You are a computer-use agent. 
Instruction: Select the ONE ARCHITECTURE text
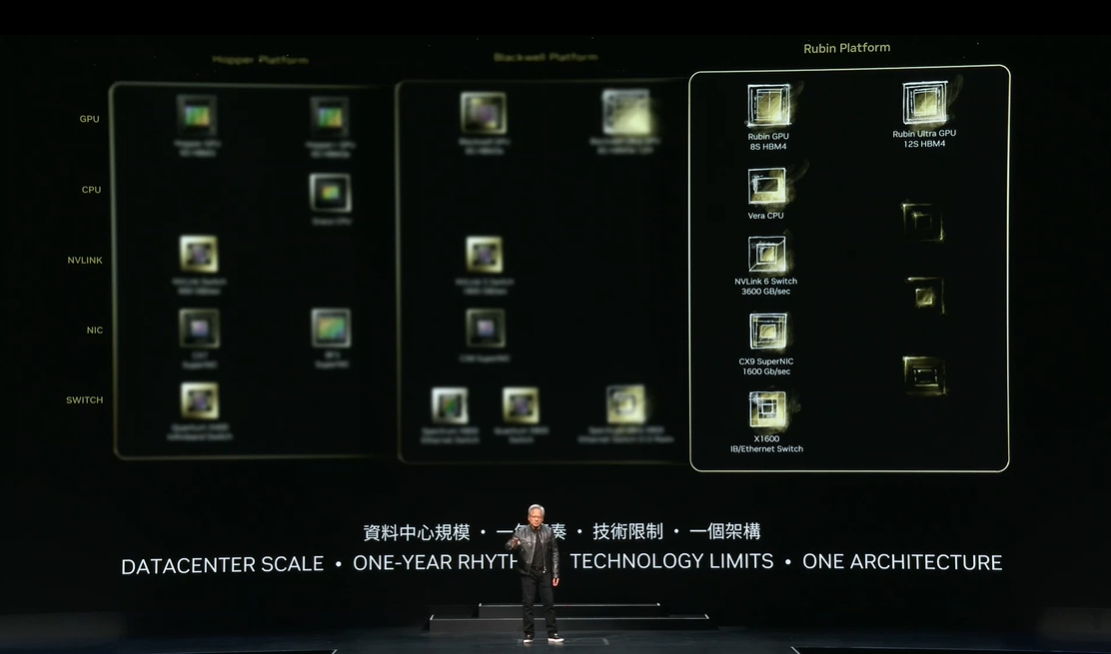click(901, 562)
